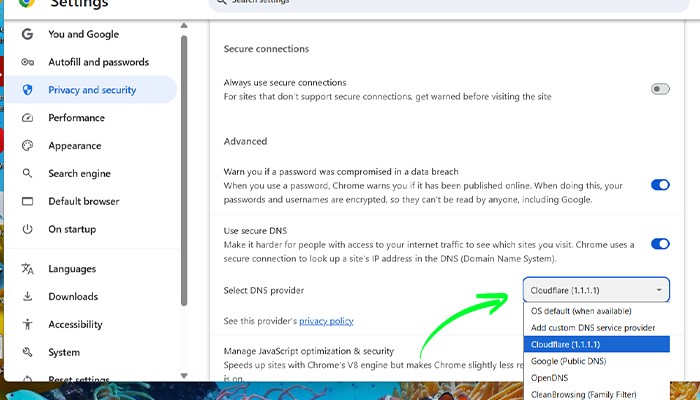Click the System wrench icon

click(x=27, y=352)
